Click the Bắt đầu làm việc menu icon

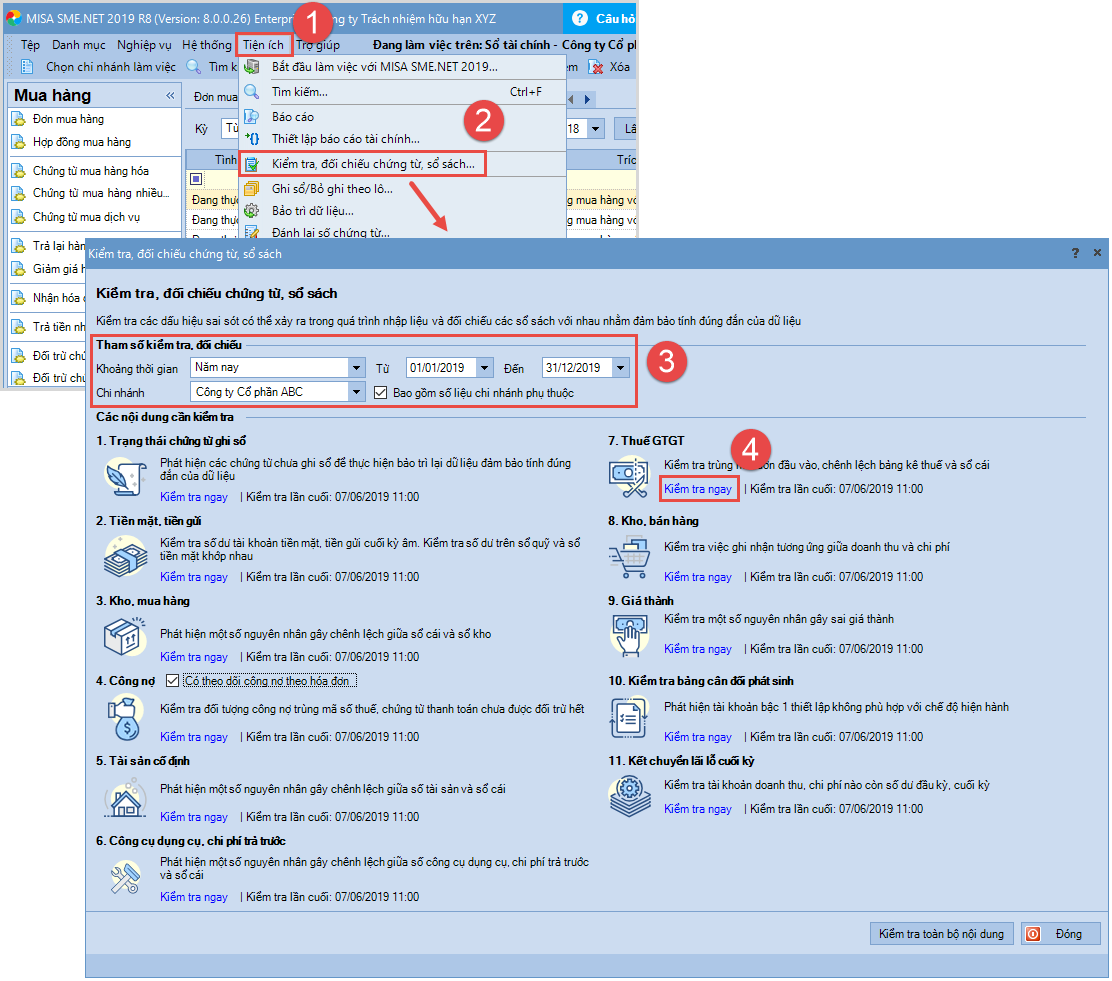click(252, 67)
